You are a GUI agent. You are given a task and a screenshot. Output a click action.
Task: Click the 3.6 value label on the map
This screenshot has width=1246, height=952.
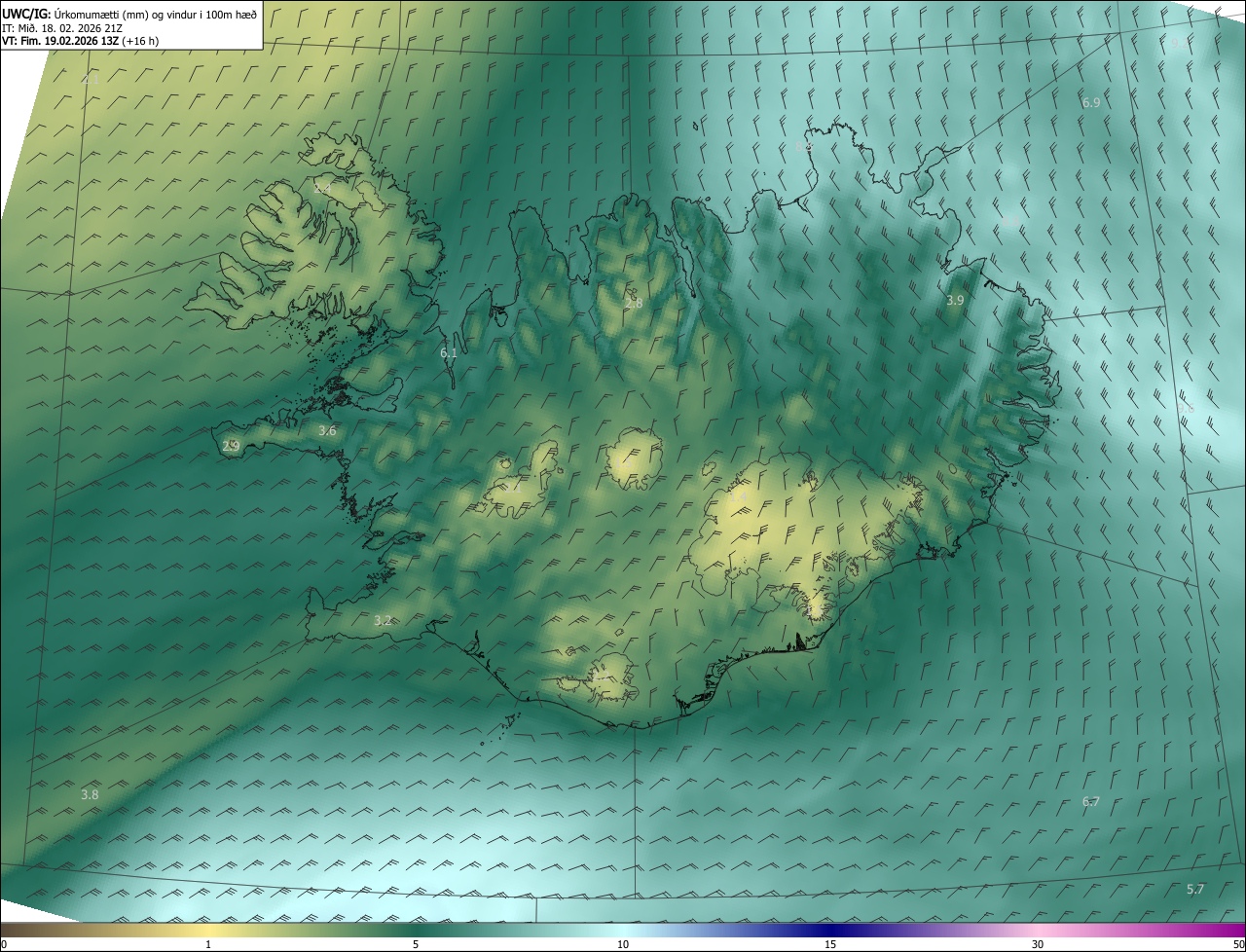click(327, 430)
